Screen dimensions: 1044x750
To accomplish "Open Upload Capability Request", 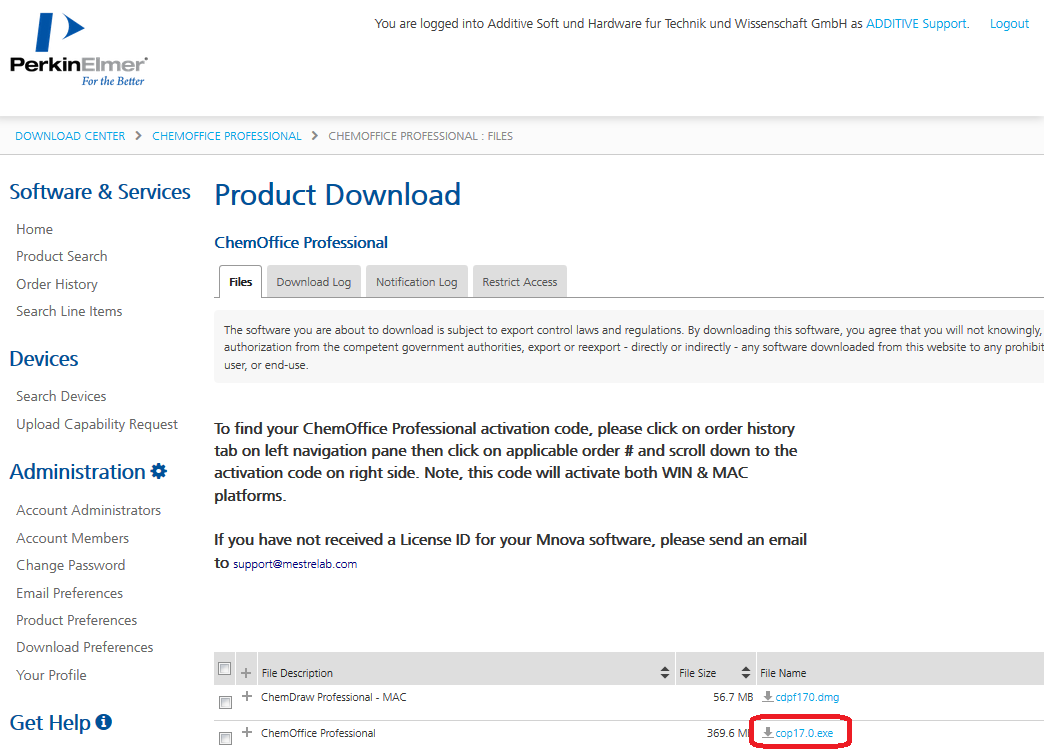I will pos(97,424).
